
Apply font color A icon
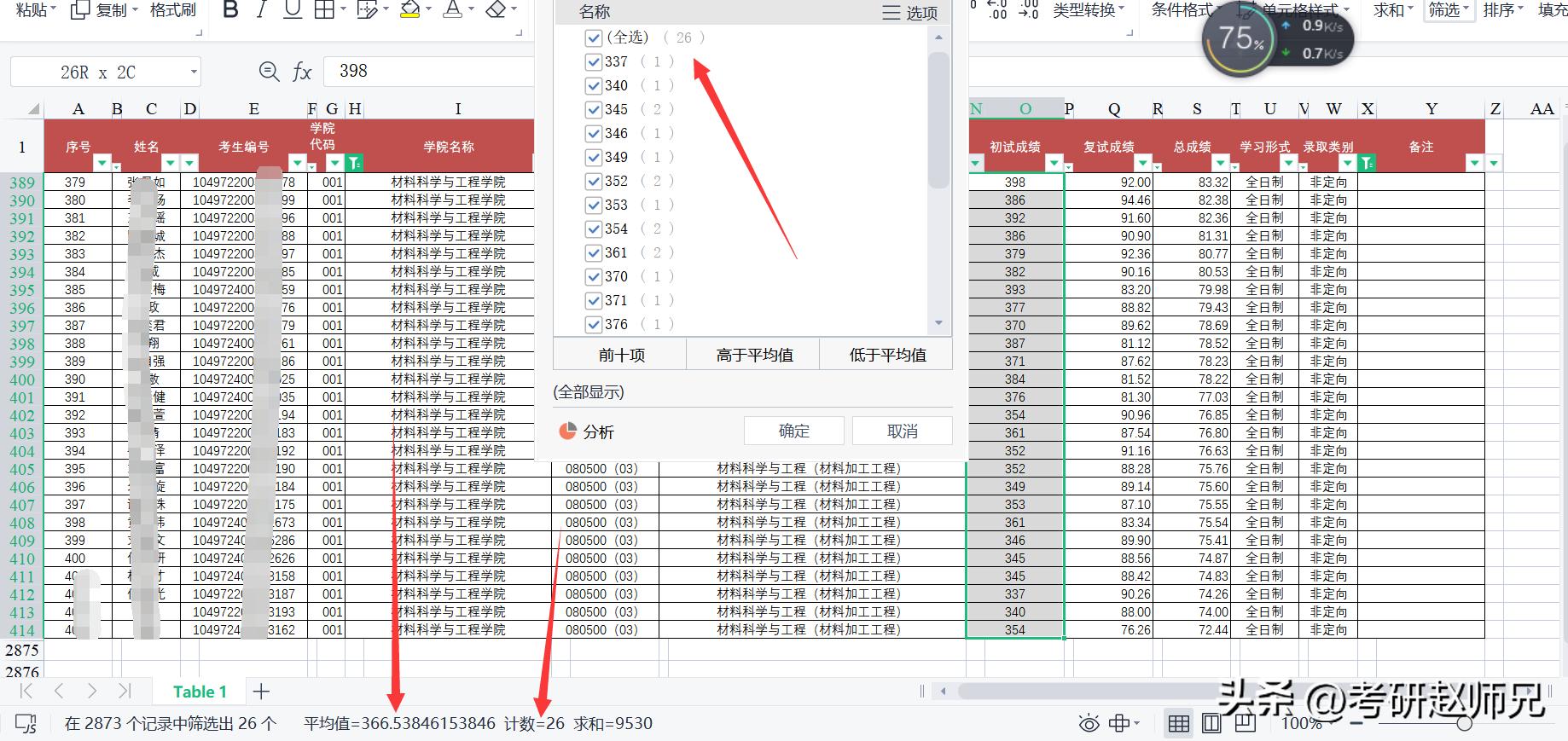453,10
